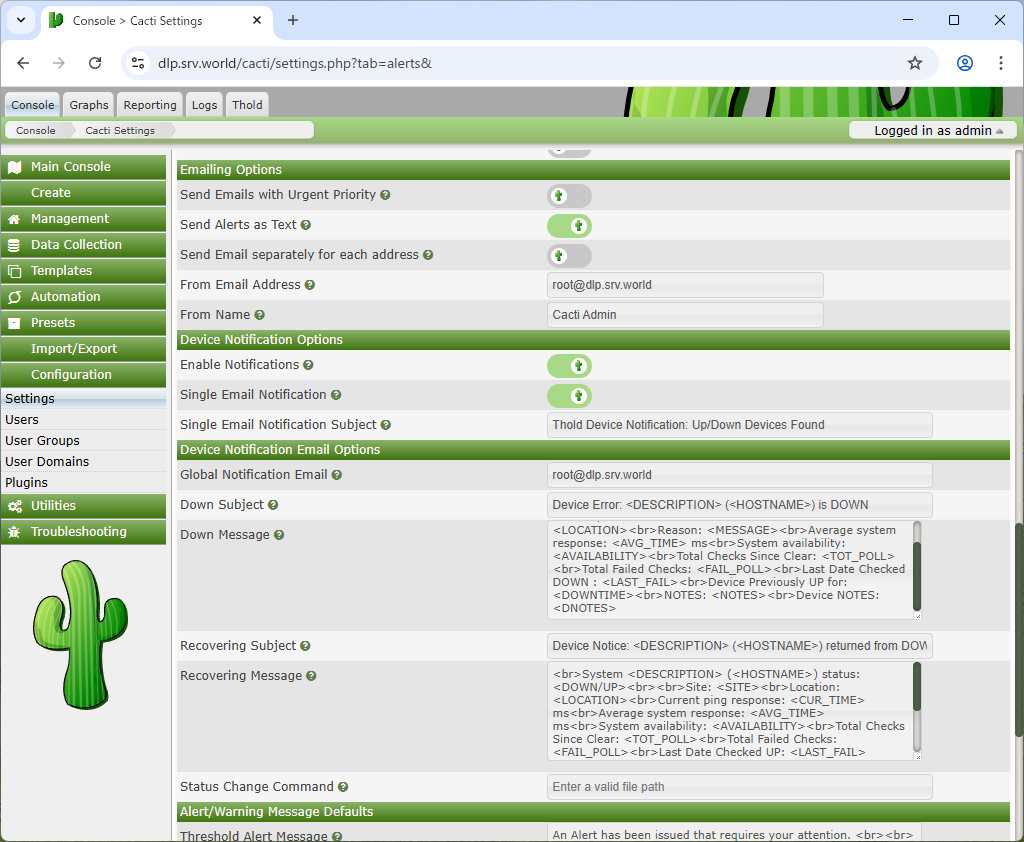The image size is (1024, 842).
Task: Open the Thold tab
Action: click(247, 105)
